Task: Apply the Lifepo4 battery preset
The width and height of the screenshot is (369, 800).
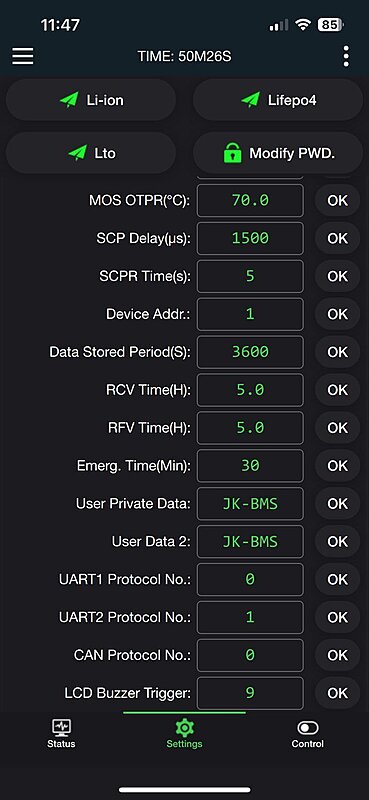Action: [x=278, y=99]
